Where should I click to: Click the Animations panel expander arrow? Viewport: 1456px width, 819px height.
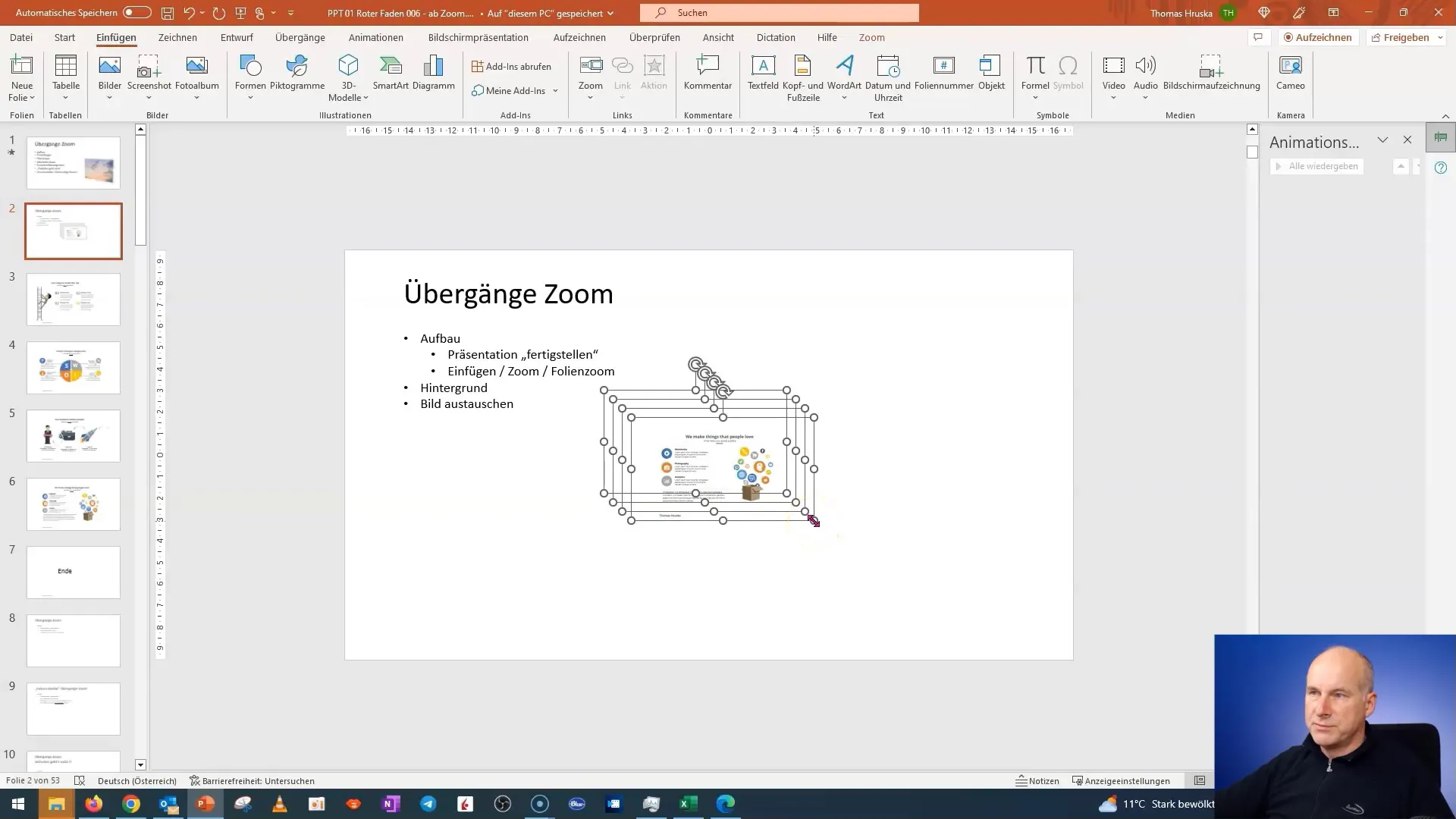point(1383,141)
